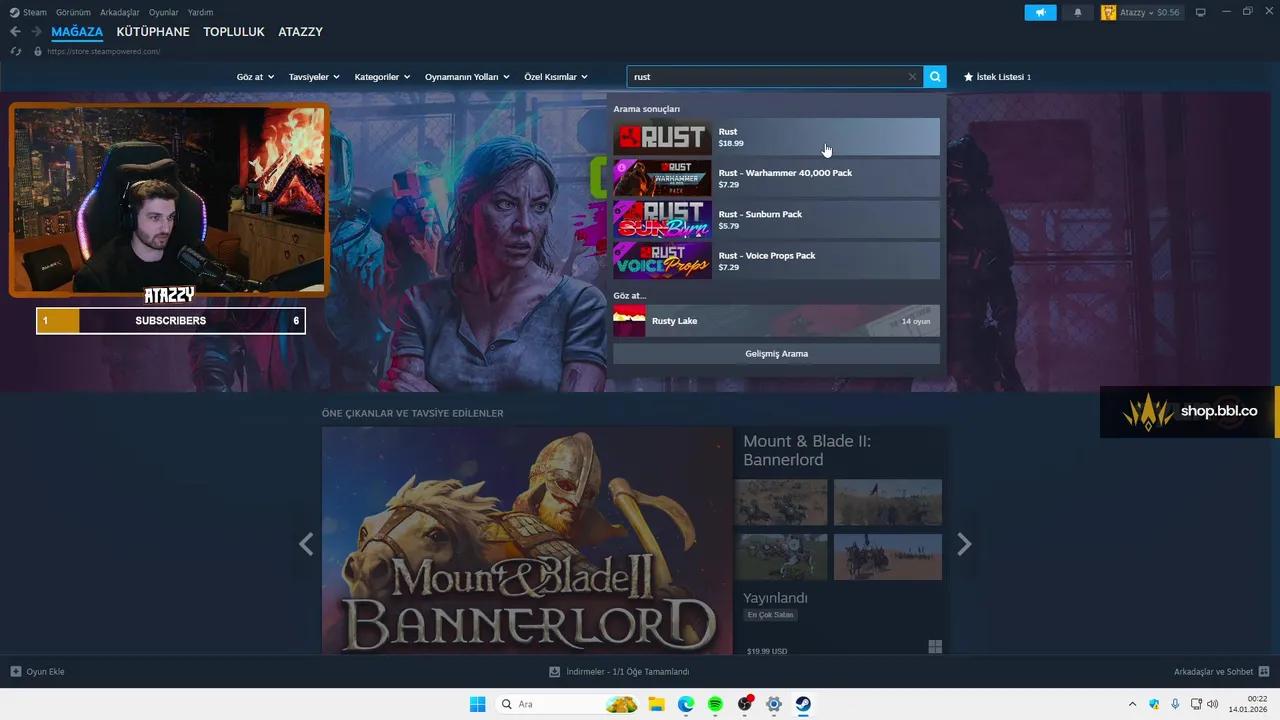Navigate back with the left arrow icon
This screenshot has height=720, width=1280.
(x=14, y=31)
